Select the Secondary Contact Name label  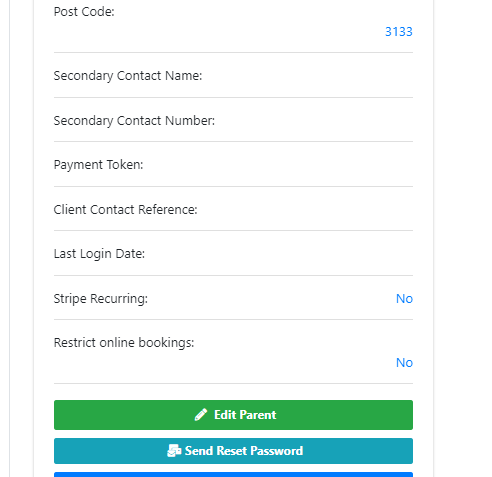point(128,76)
